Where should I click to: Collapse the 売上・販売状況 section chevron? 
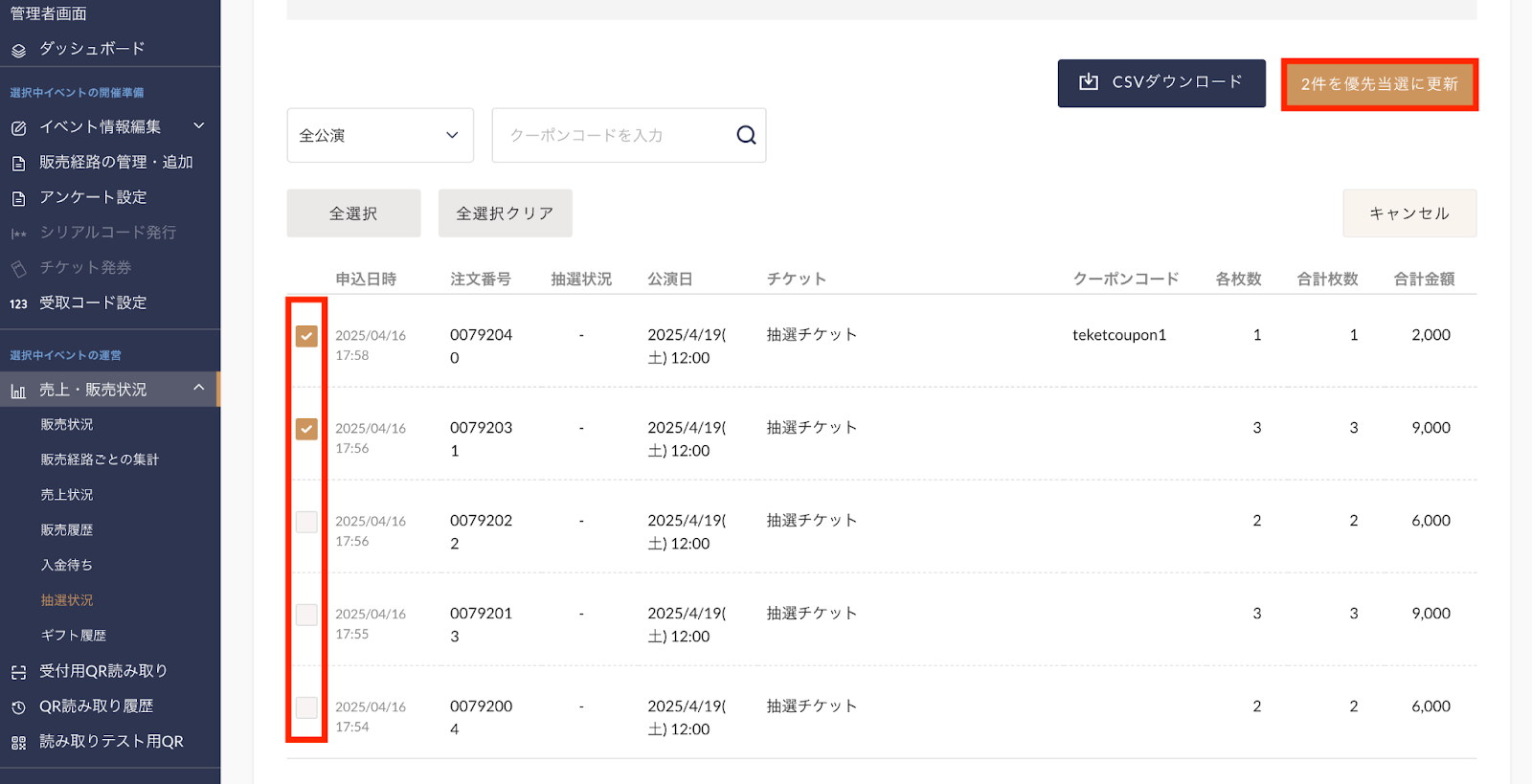pos(199,388)
